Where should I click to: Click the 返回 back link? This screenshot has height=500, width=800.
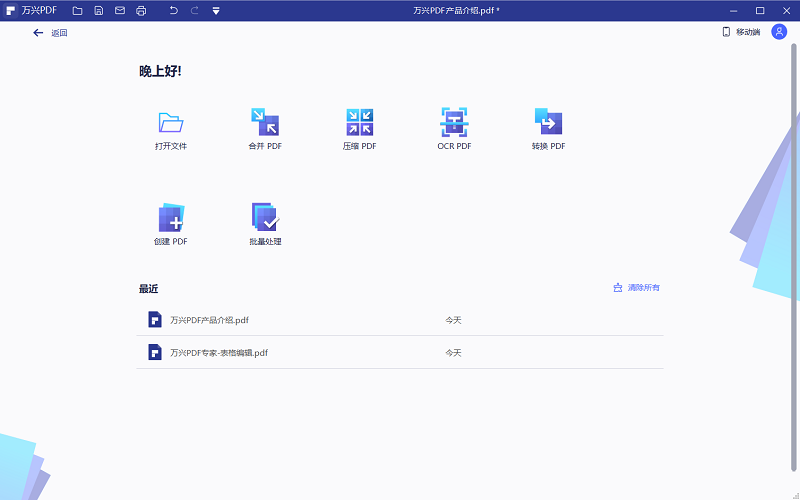point(50,33)
